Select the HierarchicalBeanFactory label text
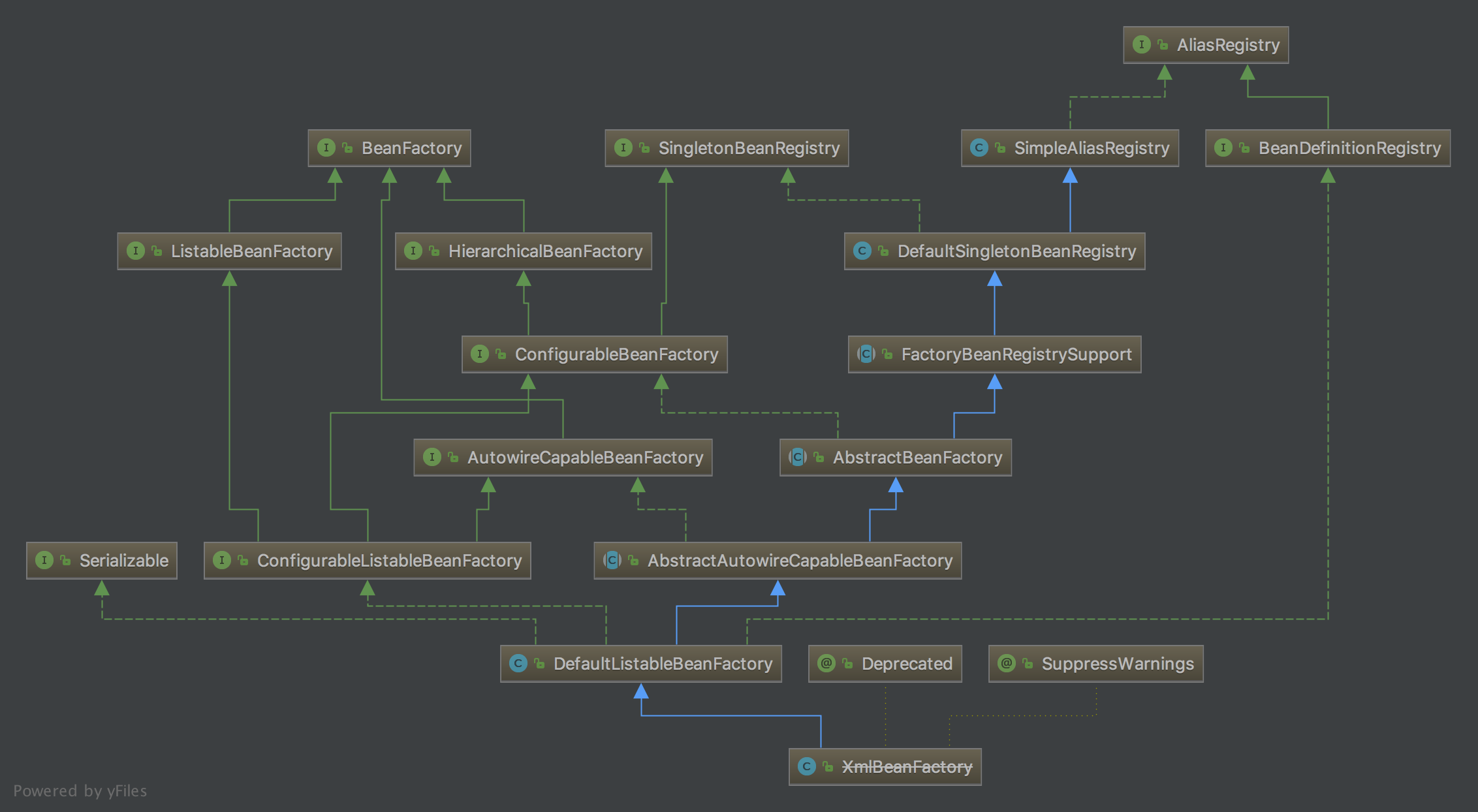Screen dimensions: 1478x812 tap(545, 251)
